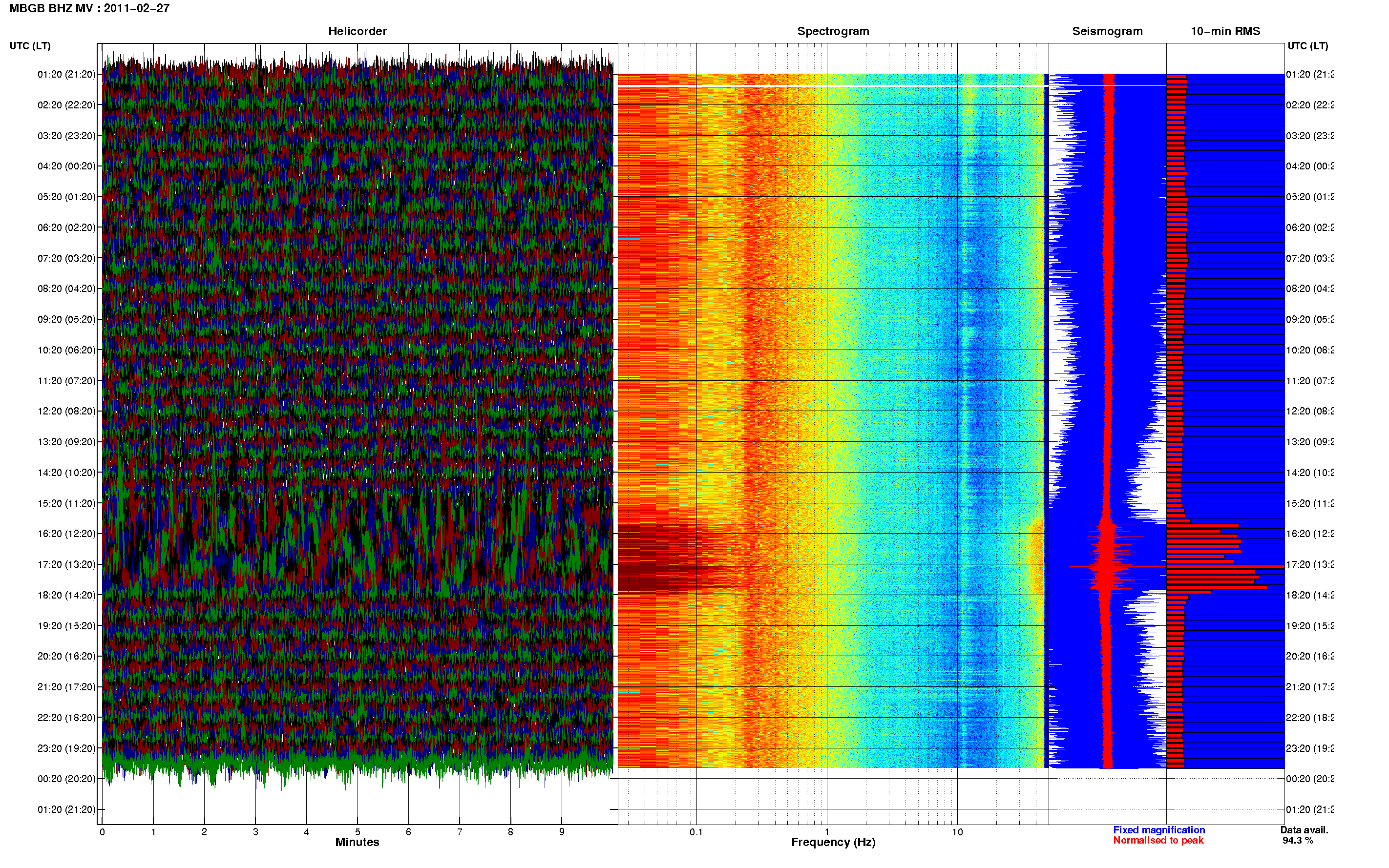Select the Spectrogram panel heading
The height and width of the screenshot is (868, 1389).
833,31
